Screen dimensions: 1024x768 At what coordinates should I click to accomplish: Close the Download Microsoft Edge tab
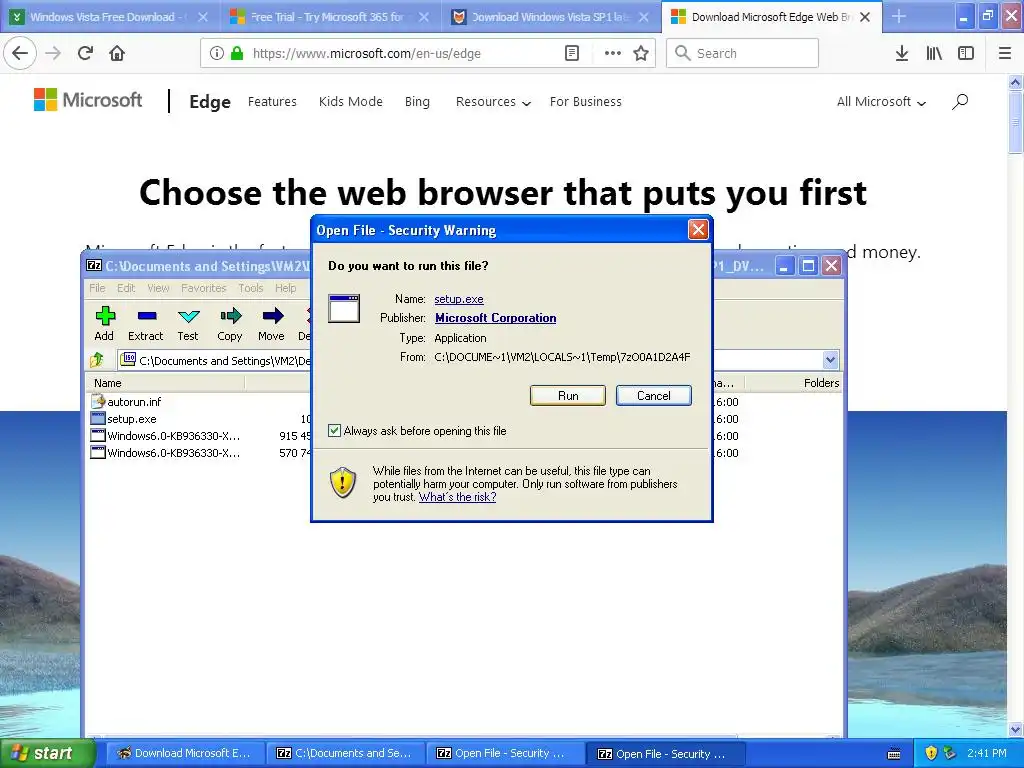coord(865,17)
